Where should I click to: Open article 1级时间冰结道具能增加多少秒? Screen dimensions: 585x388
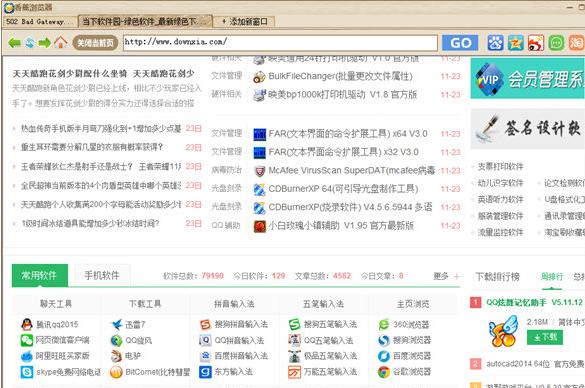(x=90, y=223)
